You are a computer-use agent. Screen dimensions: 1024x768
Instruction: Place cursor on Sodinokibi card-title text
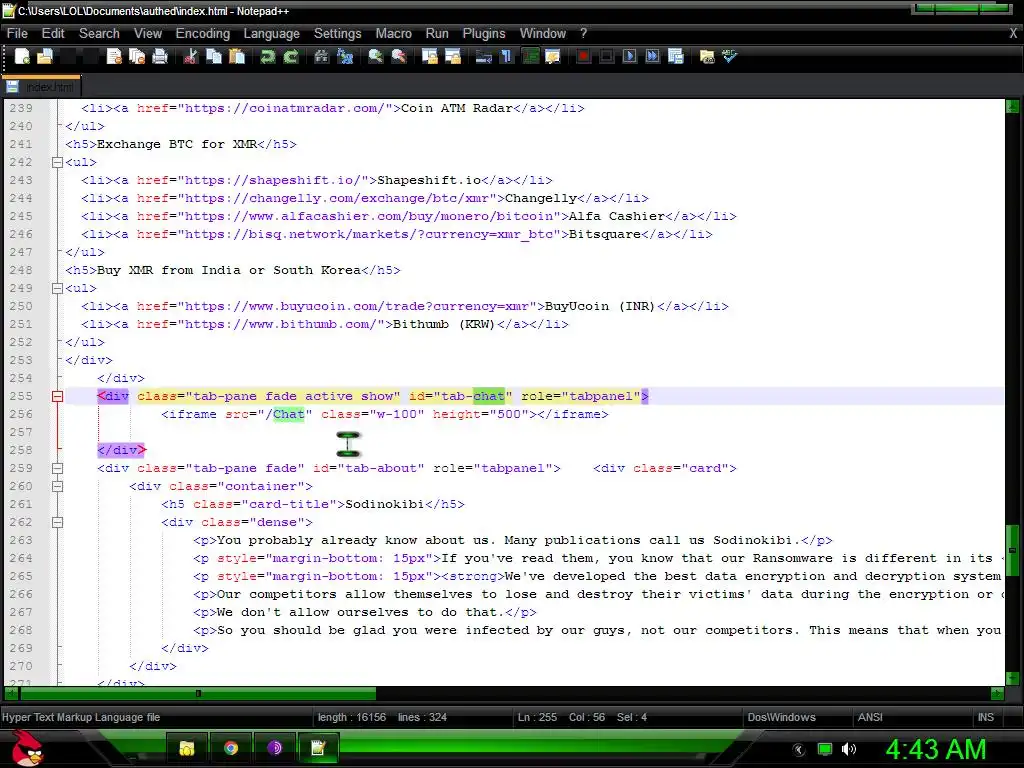click(384, 504)
